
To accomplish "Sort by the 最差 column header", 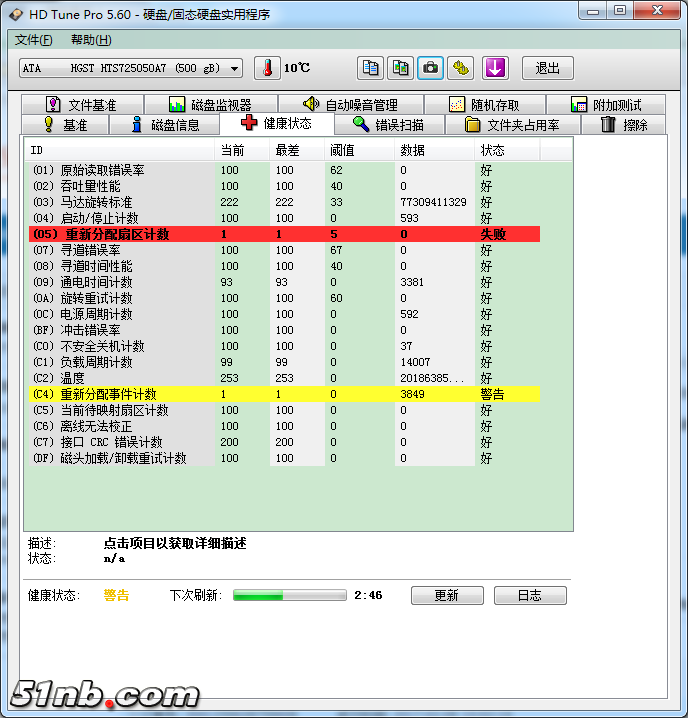I will click(x=297, y=150).
